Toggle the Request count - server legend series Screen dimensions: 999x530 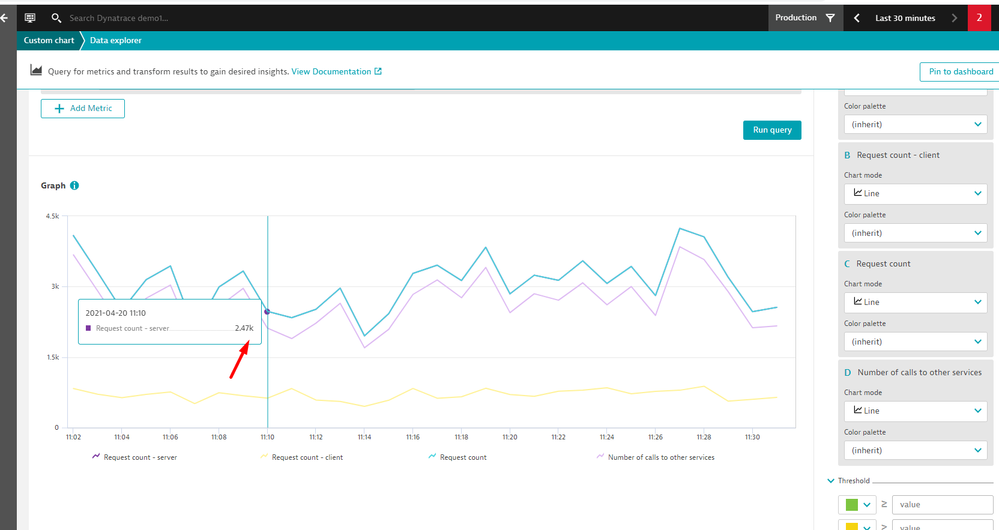point(136,457)
